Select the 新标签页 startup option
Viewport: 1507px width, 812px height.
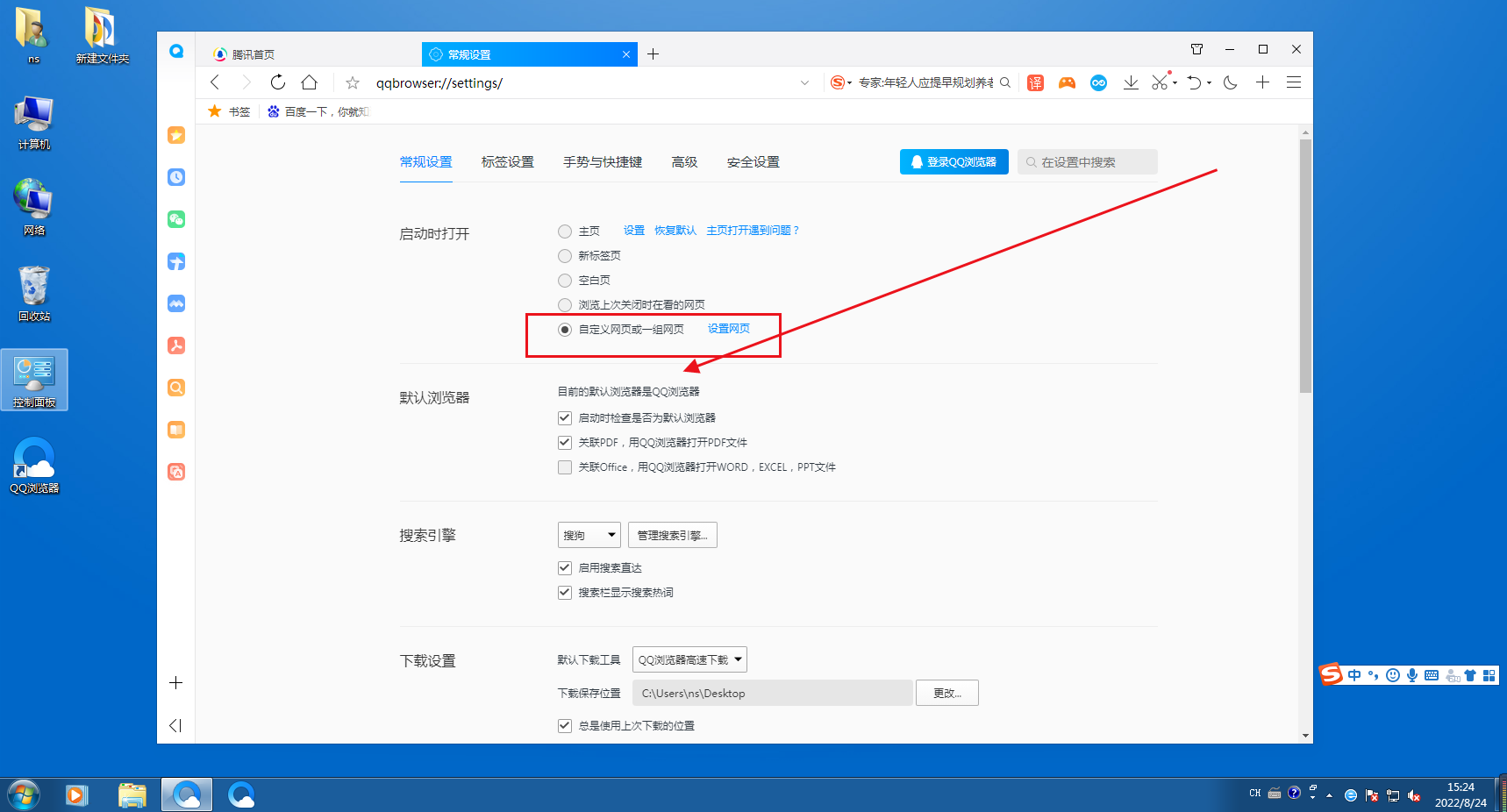[565, 256]
